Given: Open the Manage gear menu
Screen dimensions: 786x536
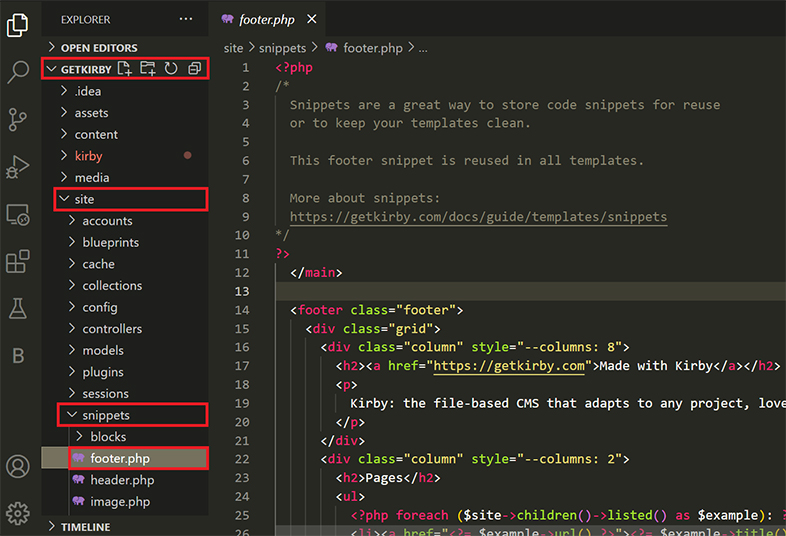Looking at the screenshot, I should pos(18,513).
